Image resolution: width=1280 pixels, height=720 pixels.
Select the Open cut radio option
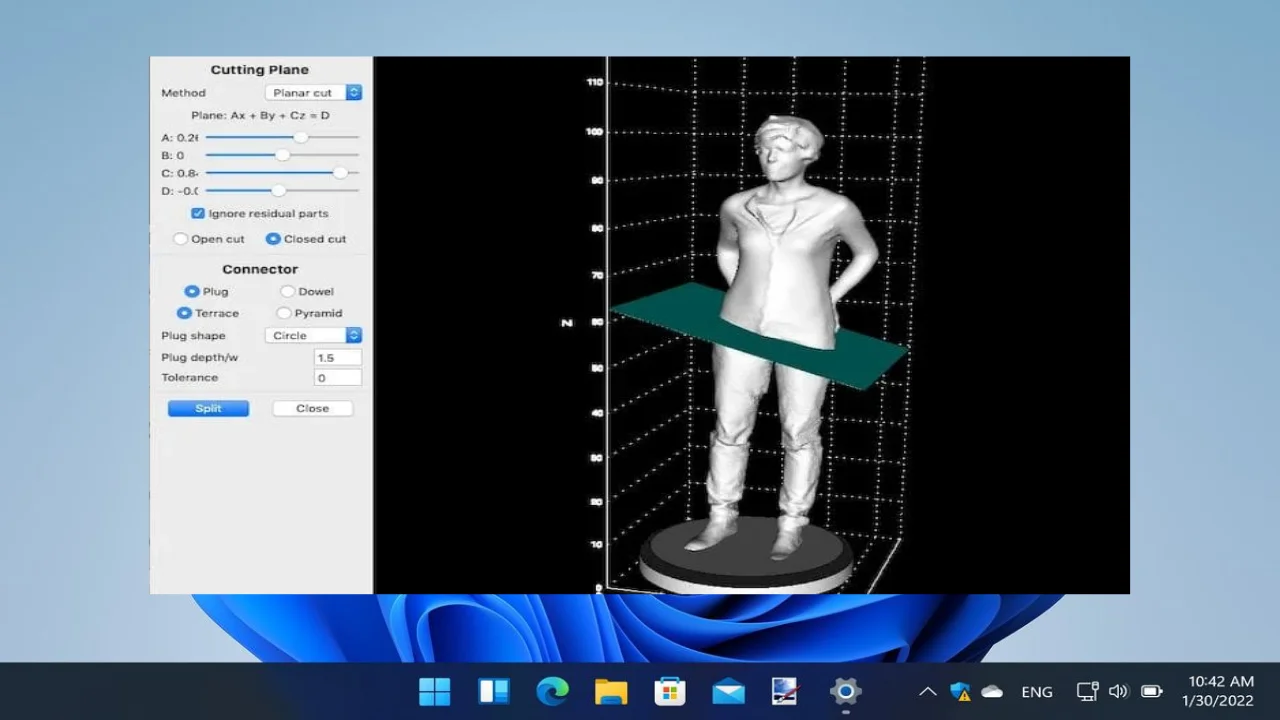coord(180,239)
